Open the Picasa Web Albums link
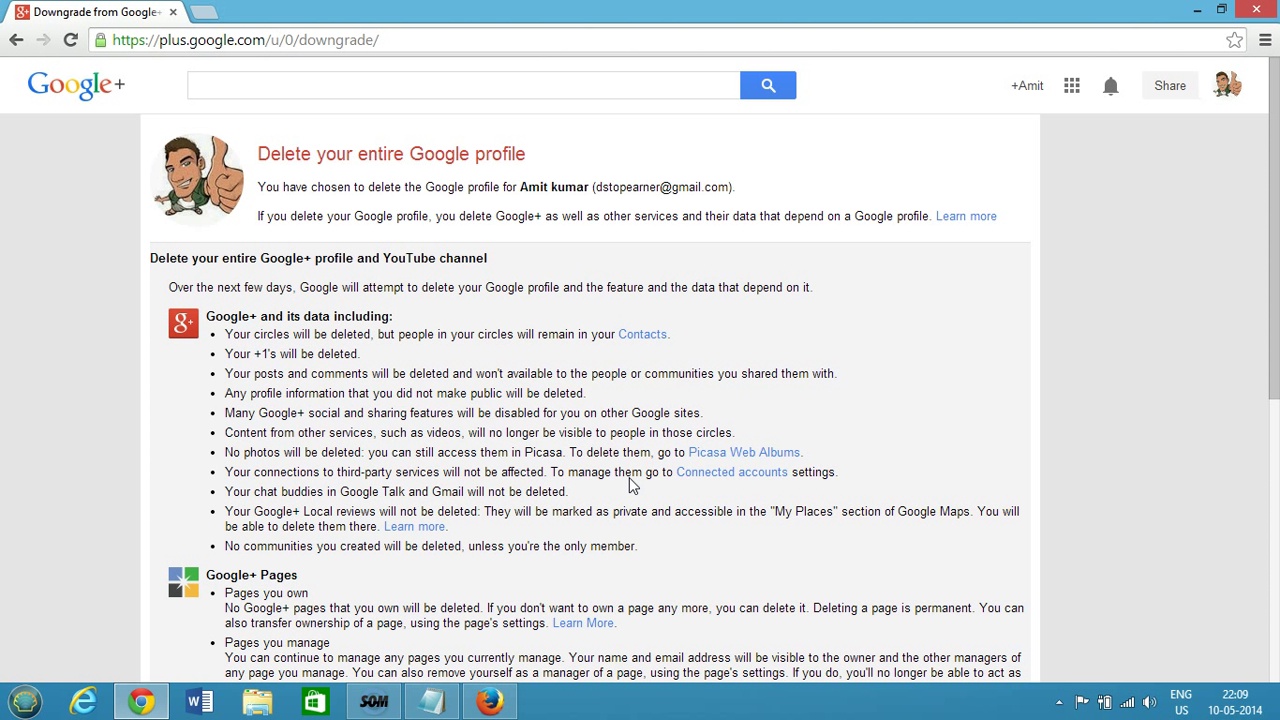Viewport: 1280px width, 720px height. coord(744,452)
